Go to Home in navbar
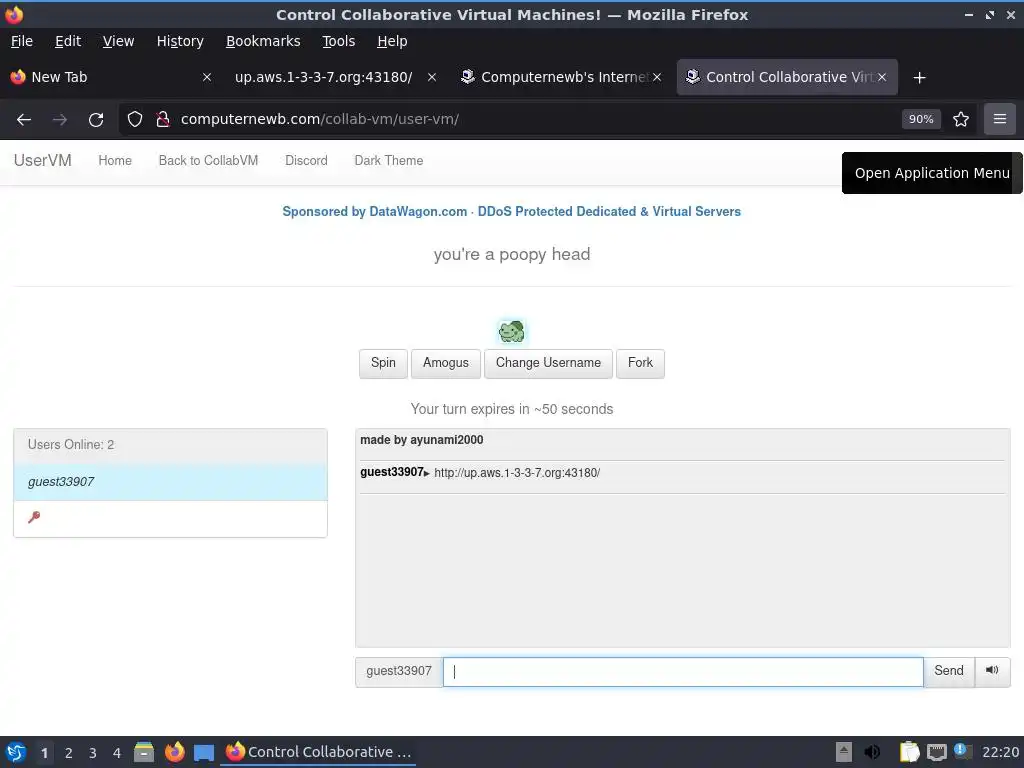1024x768 pixels. click(x=115, y=161)
